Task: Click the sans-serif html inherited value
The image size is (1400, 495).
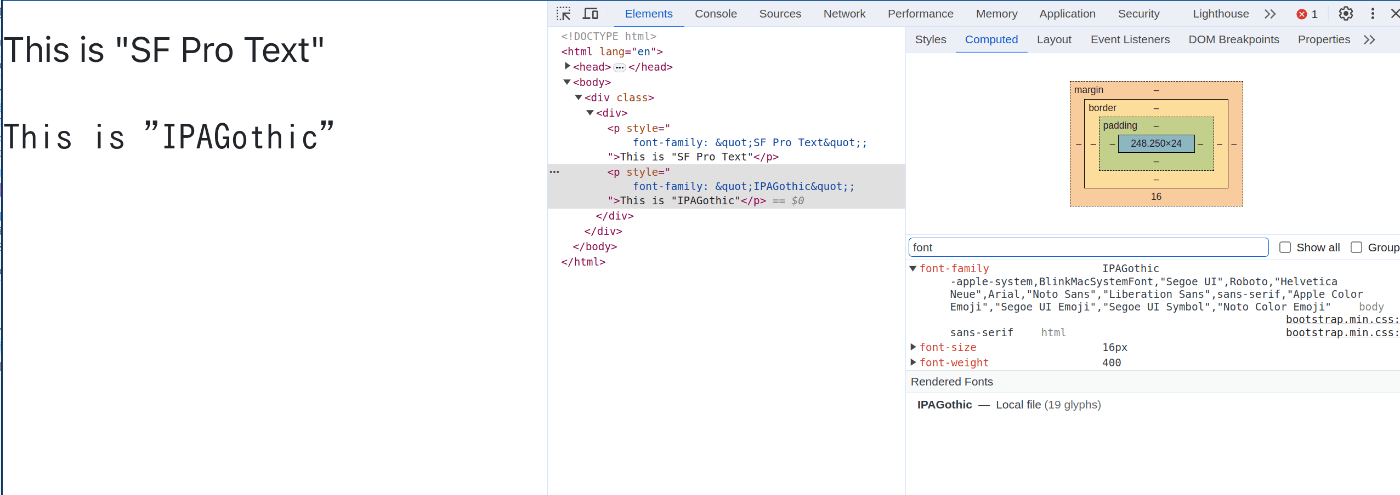Action: tap(982, 333)
